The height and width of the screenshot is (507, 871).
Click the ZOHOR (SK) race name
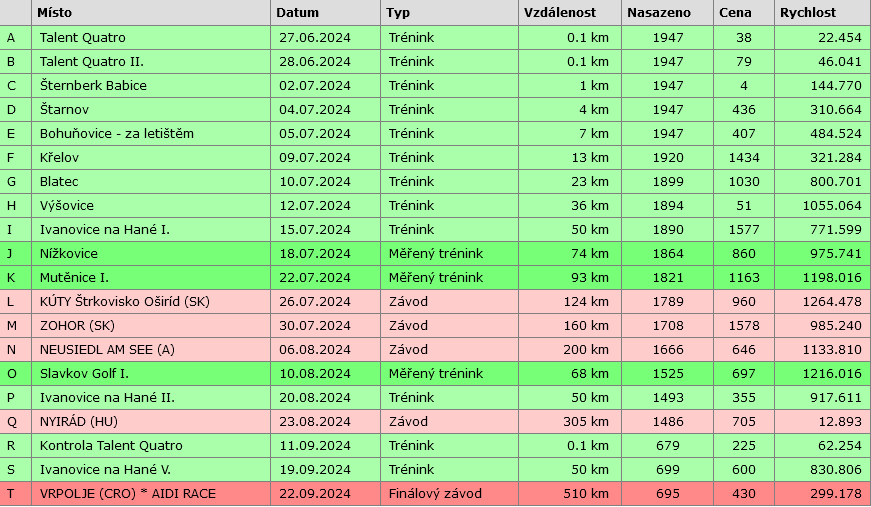click(77, 325)
